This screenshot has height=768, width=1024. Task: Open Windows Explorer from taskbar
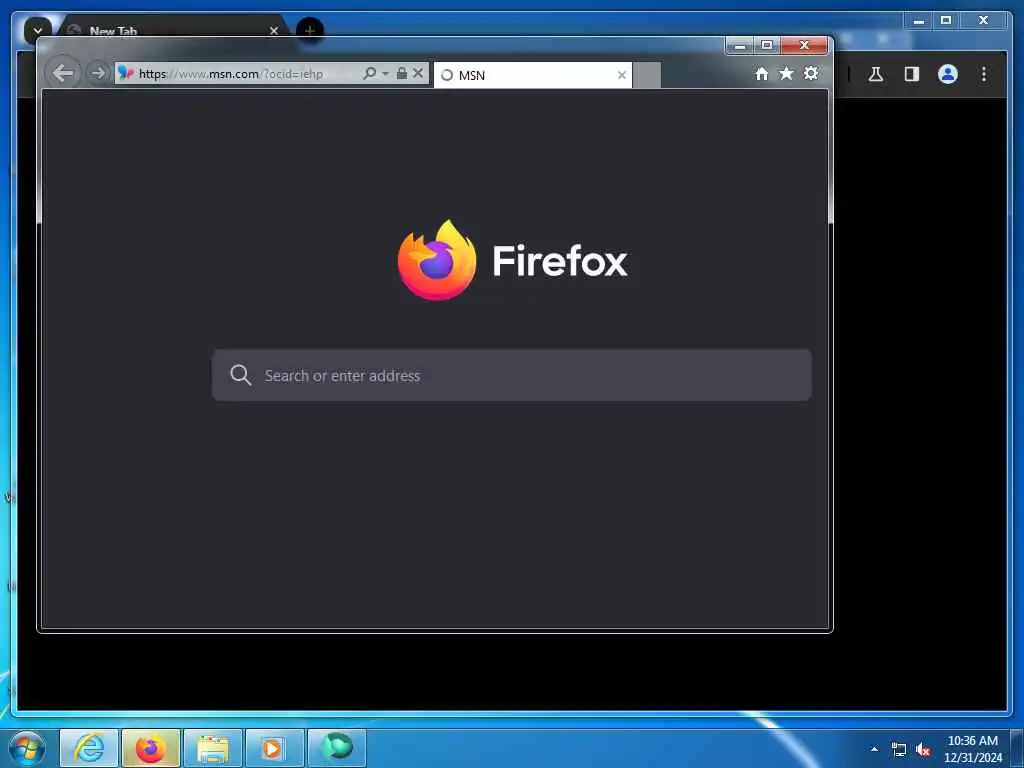click(x=213, y=748)
